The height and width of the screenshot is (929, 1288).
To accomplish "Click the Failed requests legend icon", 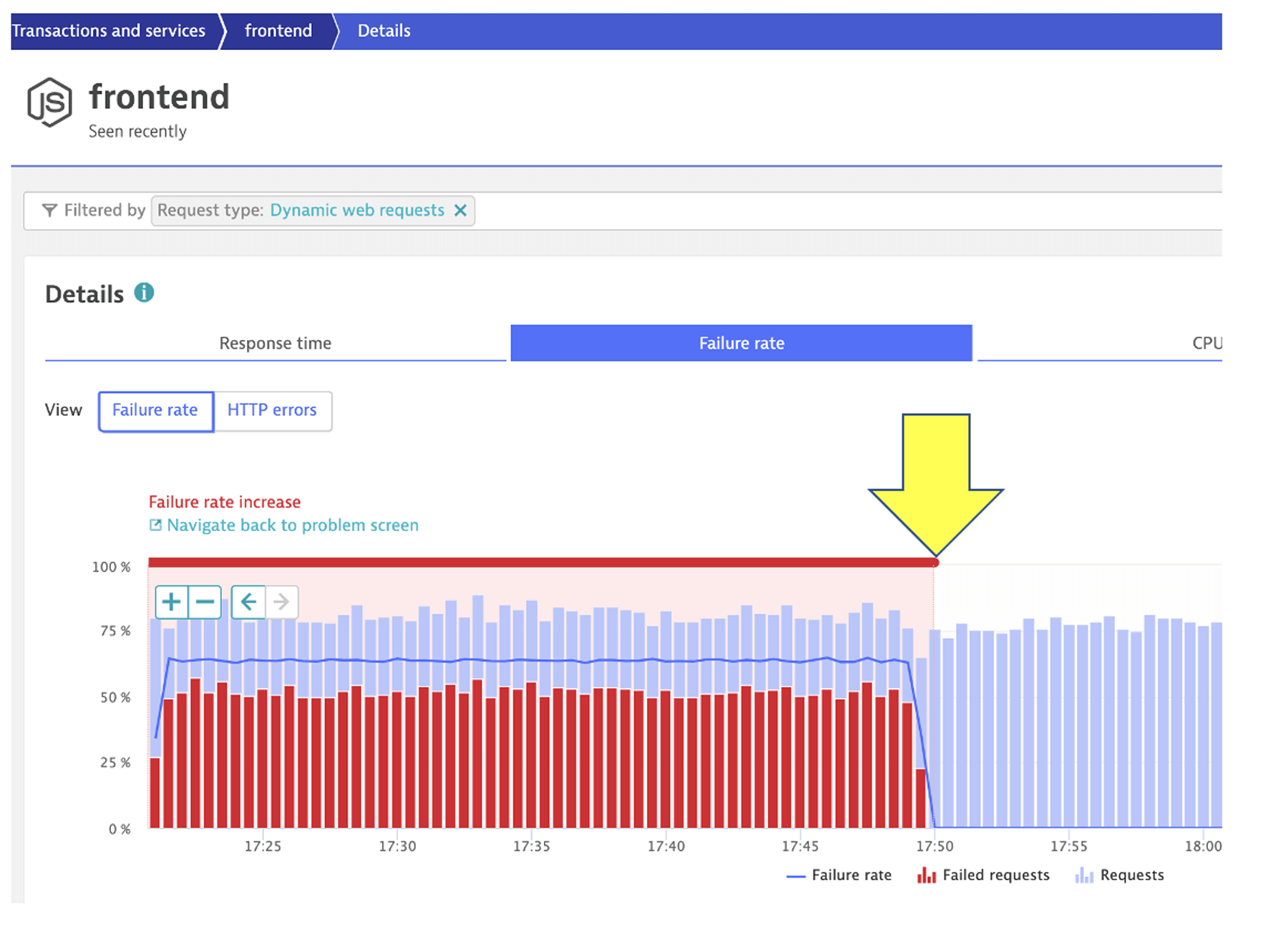I will coord(927,875).
